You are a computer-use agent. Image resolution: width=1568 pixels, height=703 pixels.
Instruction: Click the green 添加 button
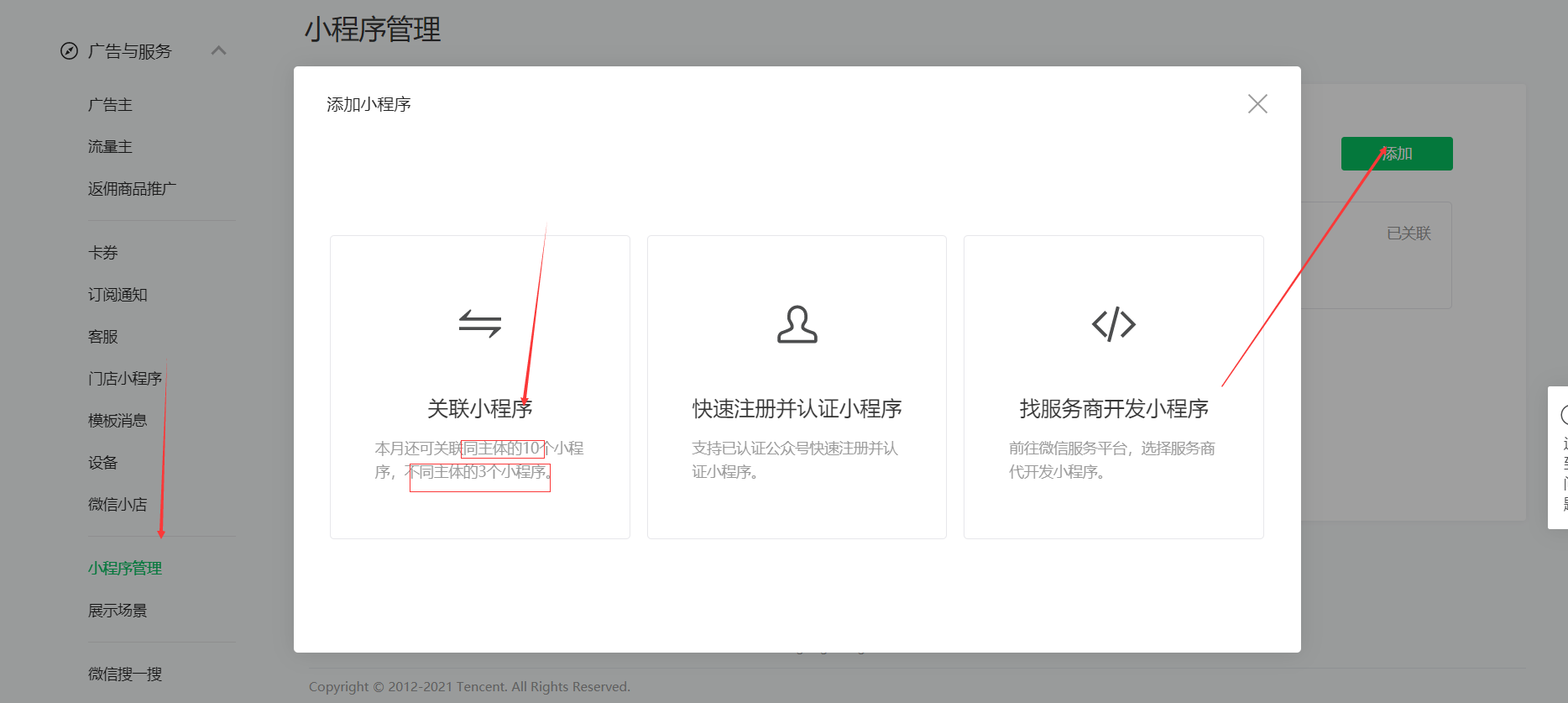pos(1397,154)
